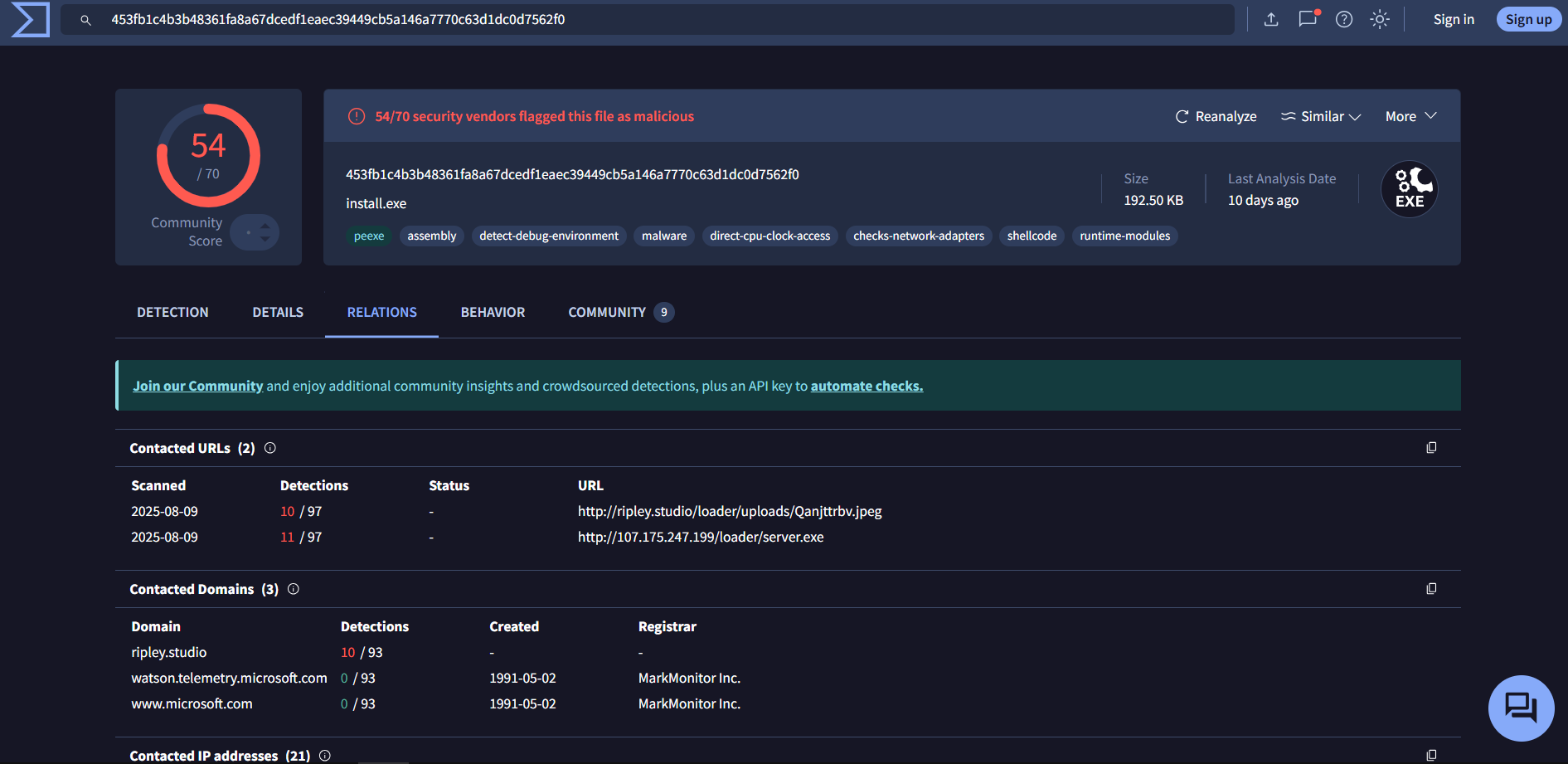This screenshot has width=1568, height=764.
Task: Downvote the community score
Action: tap(265, 240)
